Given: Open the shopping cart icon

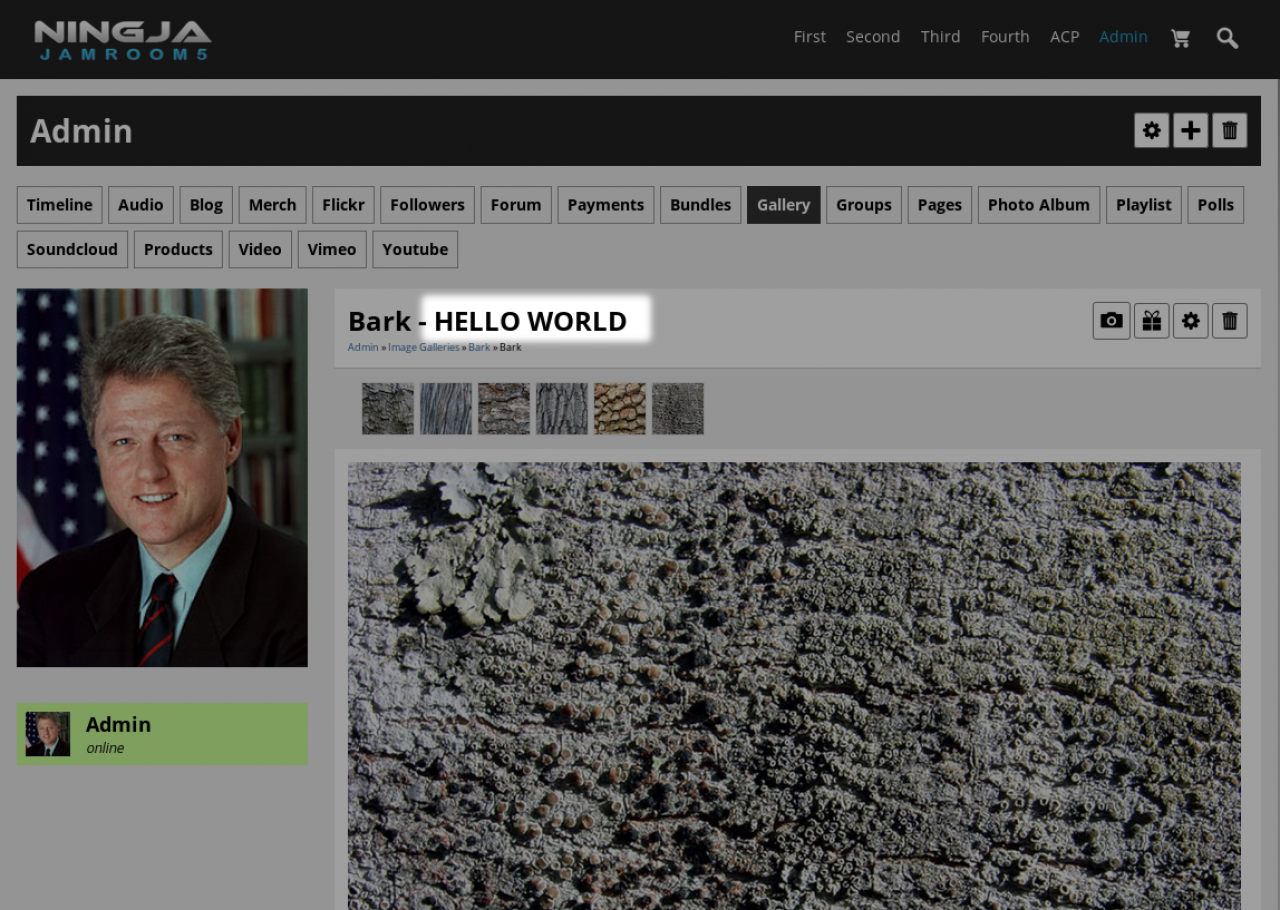Looking at the screenshot, I should point(1180,38).
